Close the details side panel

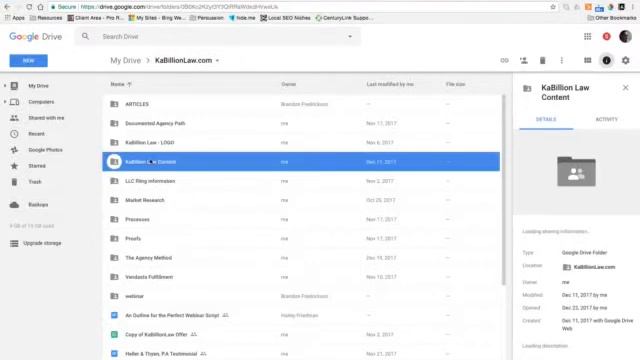[625, 88]
